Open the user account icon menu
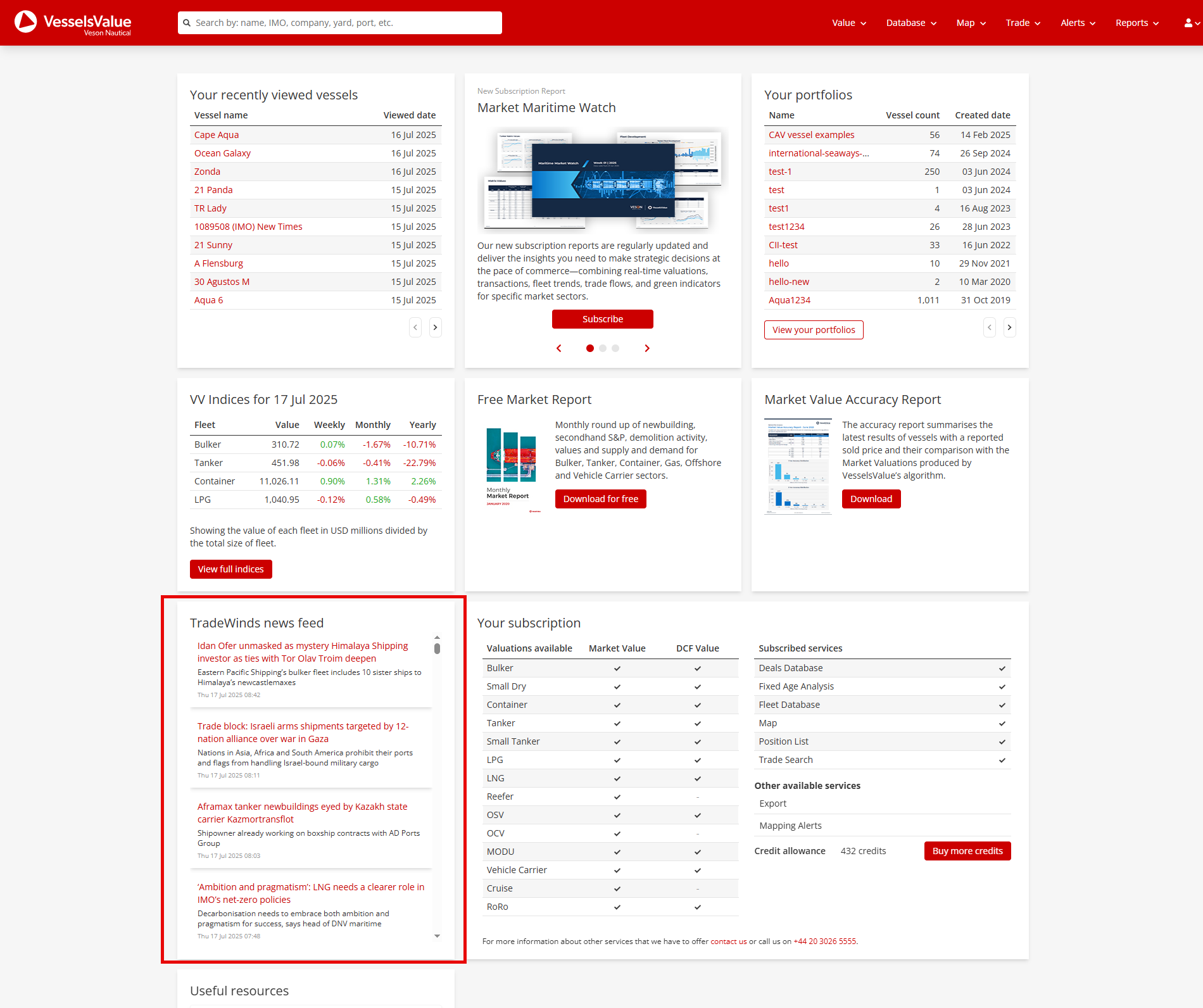The width and height of the screenshot is (1203, 1008). tap(1190, 23)
